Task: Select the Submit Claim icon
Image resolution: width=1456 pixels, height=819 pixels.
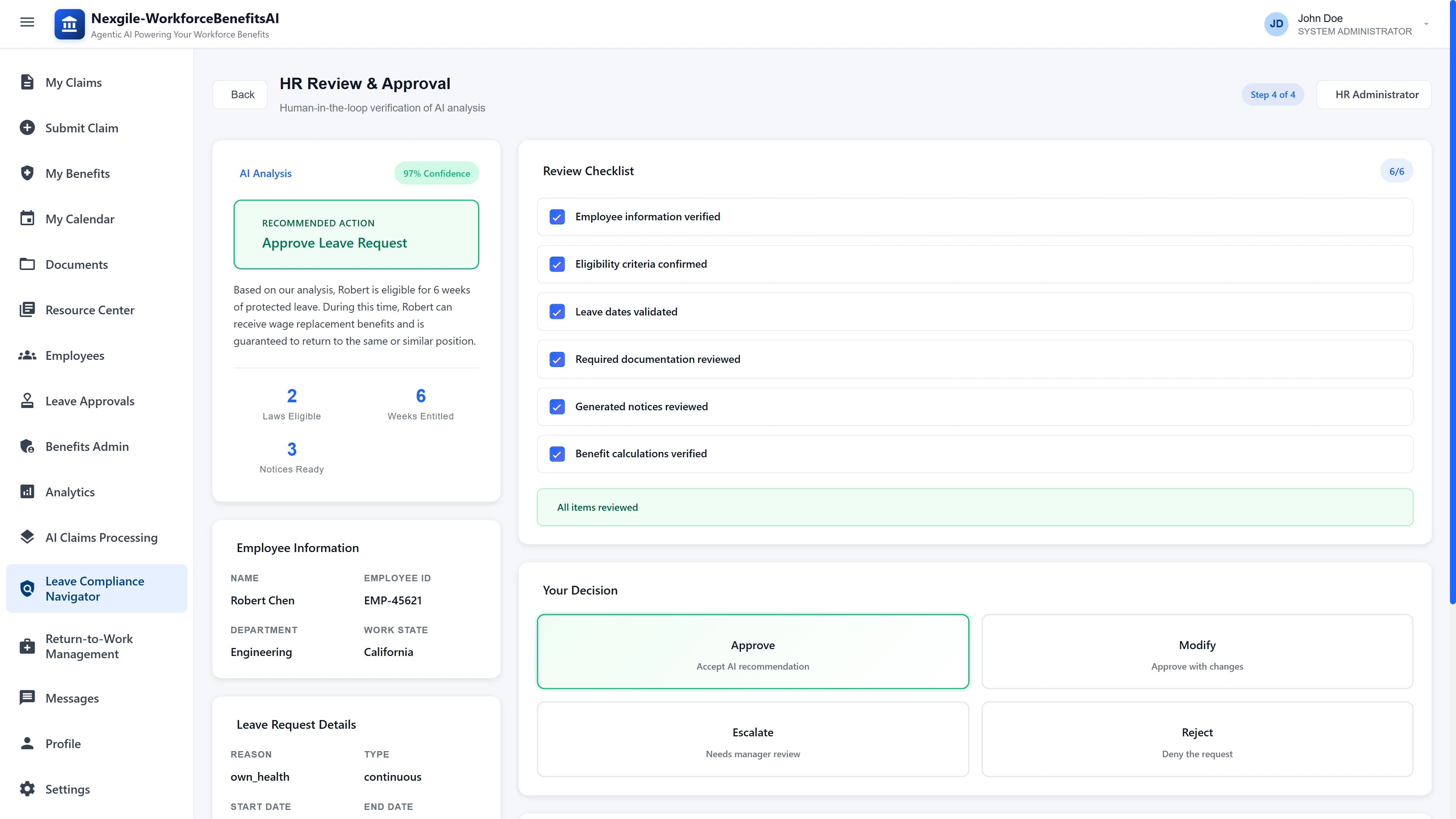Action: (27, 127)
